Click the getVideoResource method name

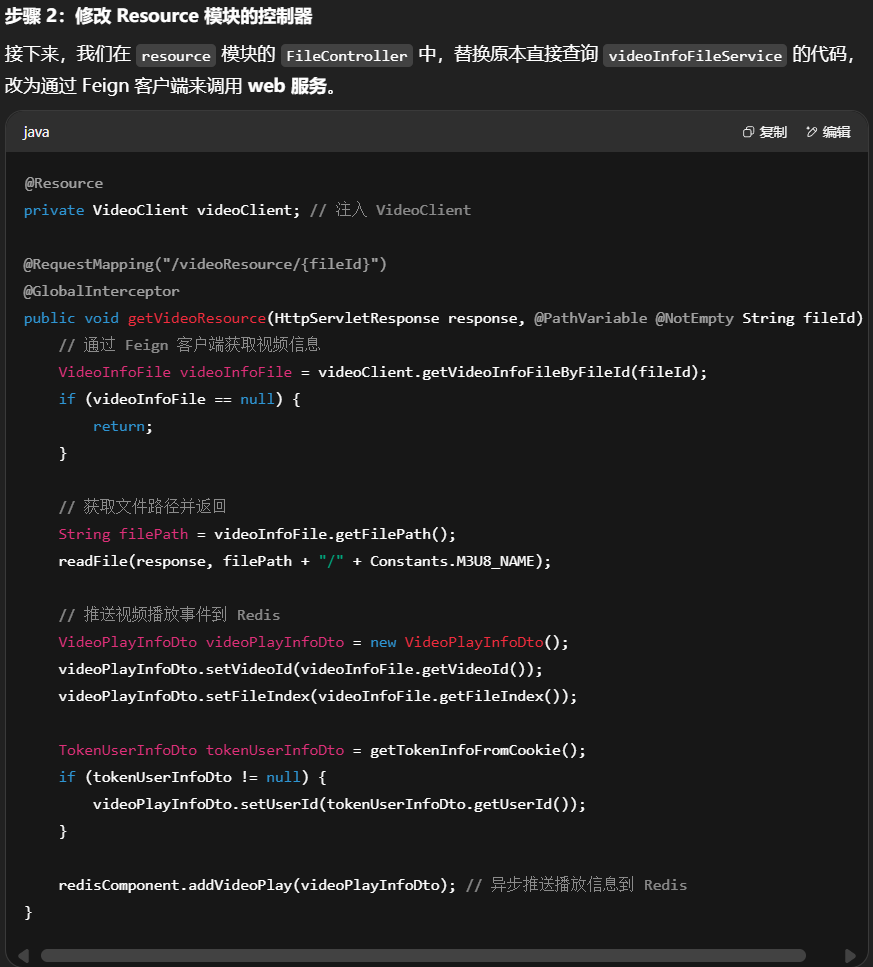point(197,318)
